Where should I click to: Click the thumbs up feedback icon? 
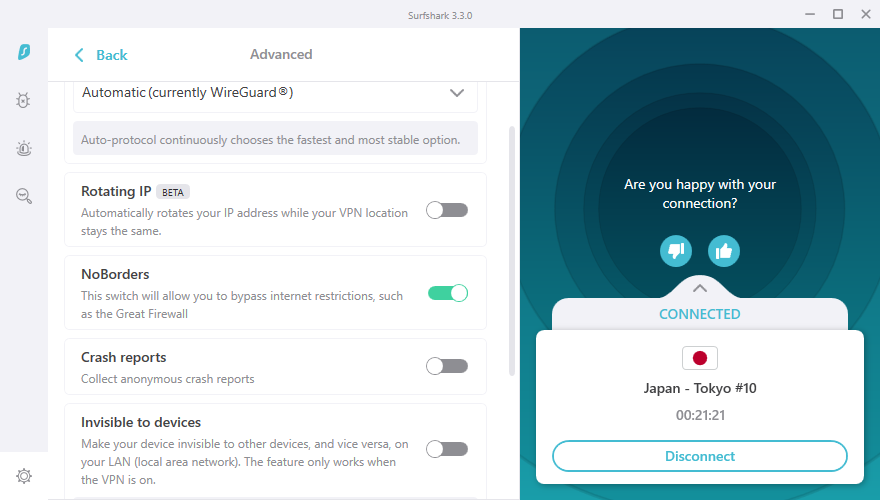(x=724, y=251)
